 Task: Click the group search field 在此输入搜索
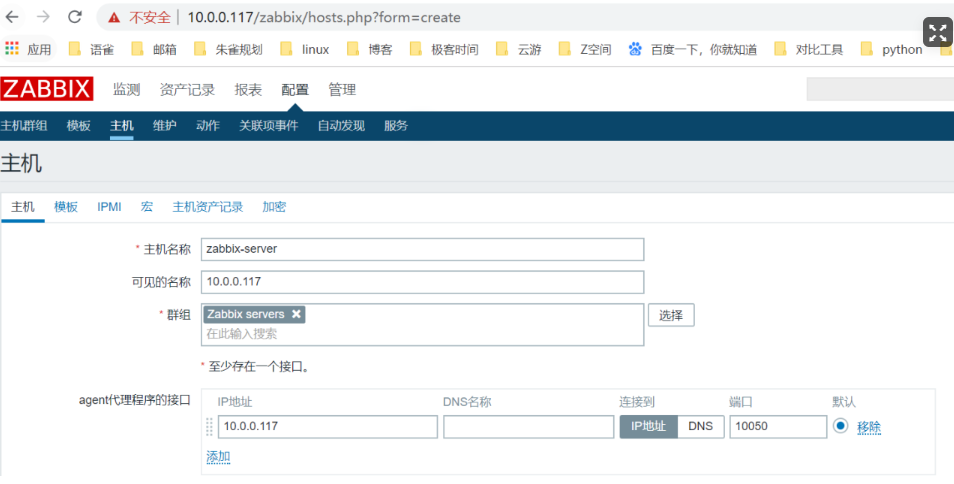pyautogui.click(x=422, y=334)
